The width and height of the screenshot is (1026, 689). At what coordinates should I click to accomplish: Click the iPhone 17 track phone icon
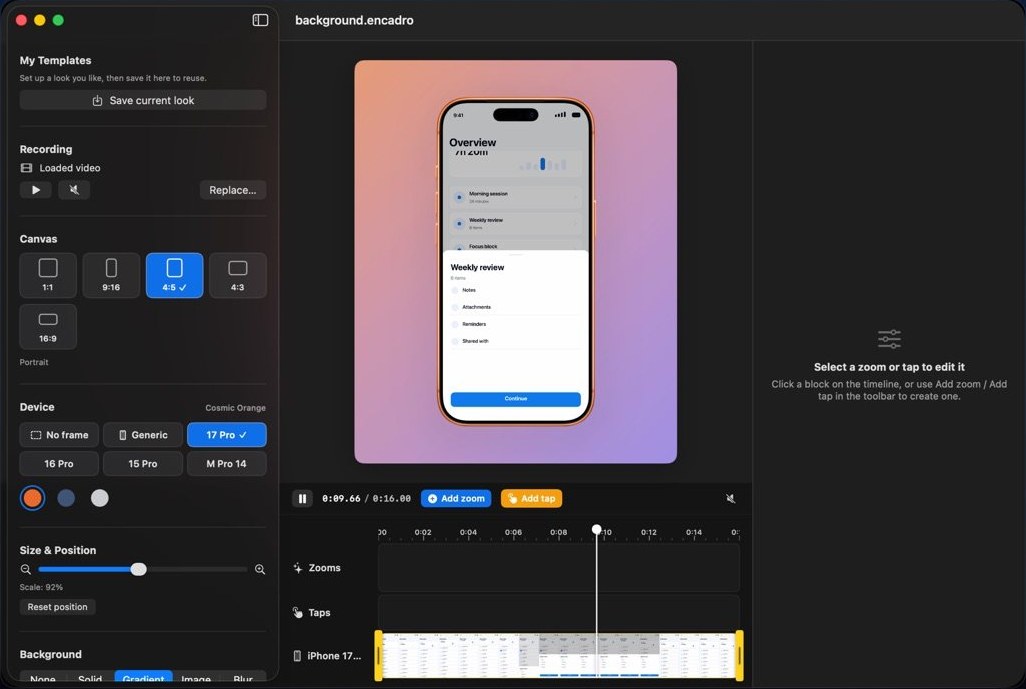point(297,656)
